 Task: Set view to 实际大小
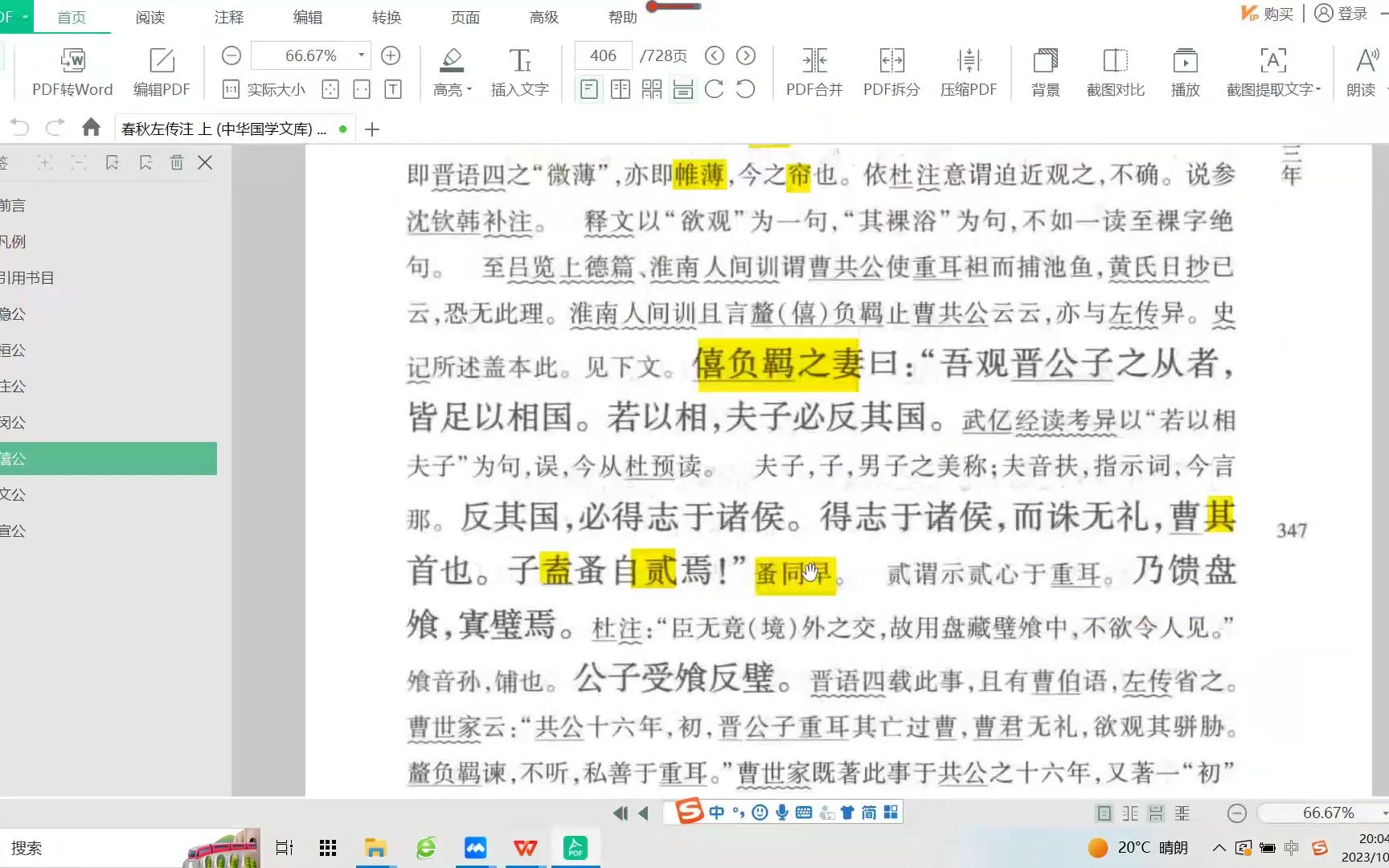coord(264,89)
